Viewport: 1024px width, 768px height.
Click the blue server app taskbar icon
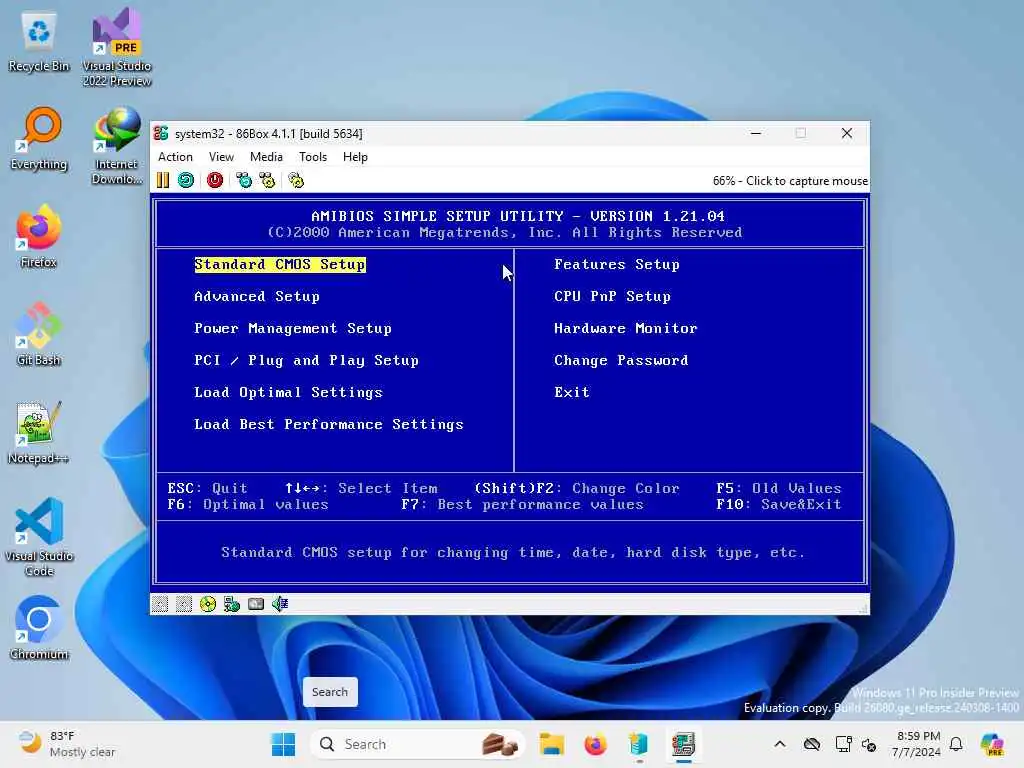click(x=639, y=744)
